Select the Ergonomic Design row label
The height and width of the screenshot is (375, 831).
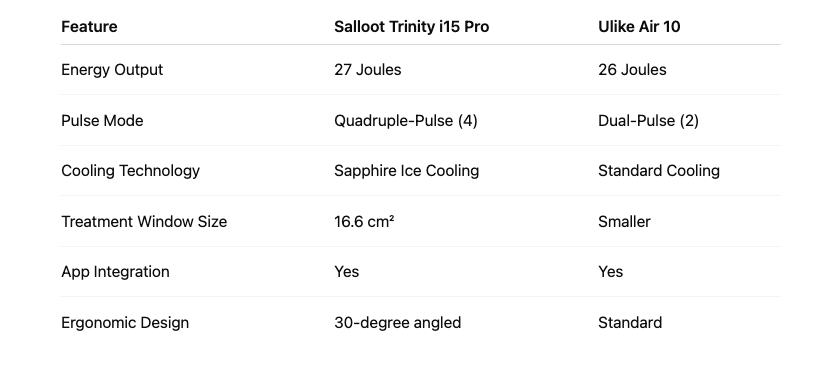click(x=125, y=323)
